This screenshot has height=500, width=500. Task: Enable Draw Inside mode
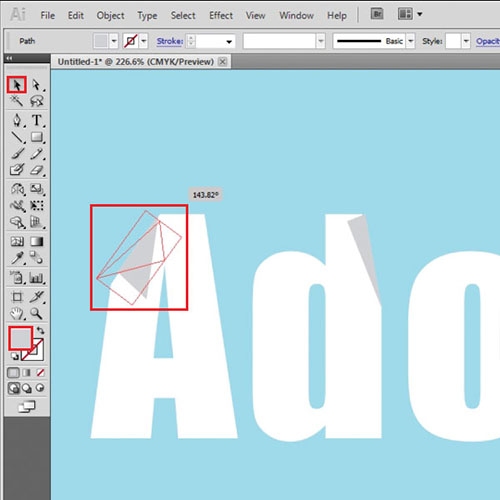click(x=40, y=388)
